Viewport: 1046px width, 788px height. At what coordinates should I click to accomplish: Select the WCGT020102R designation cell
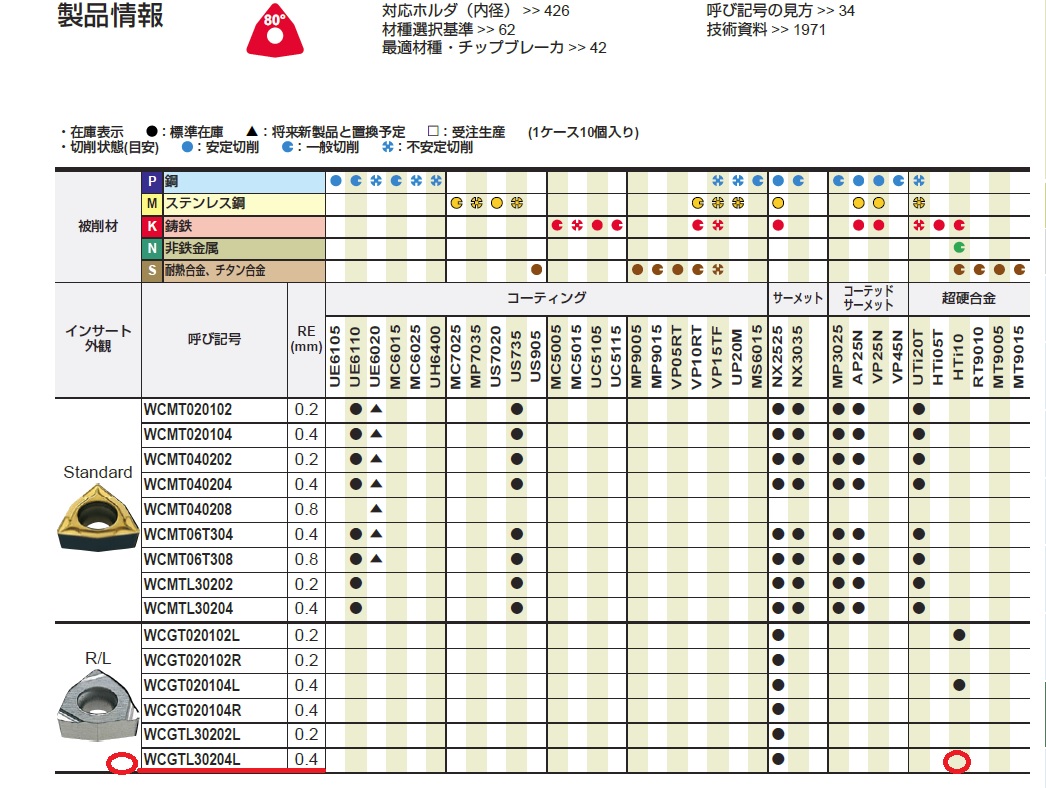pos(214,661)
